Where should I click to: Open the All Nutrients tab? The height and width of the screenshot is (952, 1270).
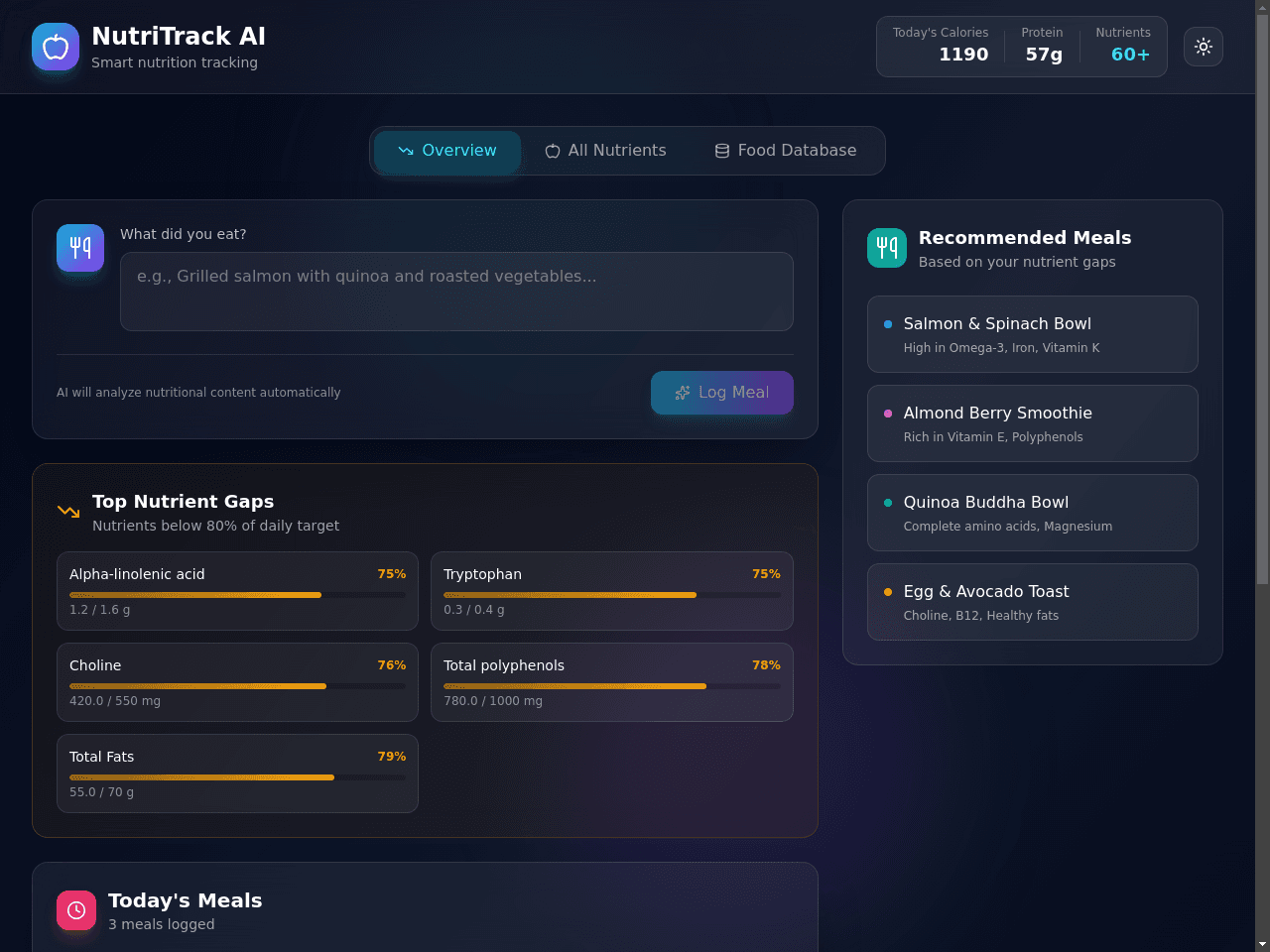pos(605,151)
